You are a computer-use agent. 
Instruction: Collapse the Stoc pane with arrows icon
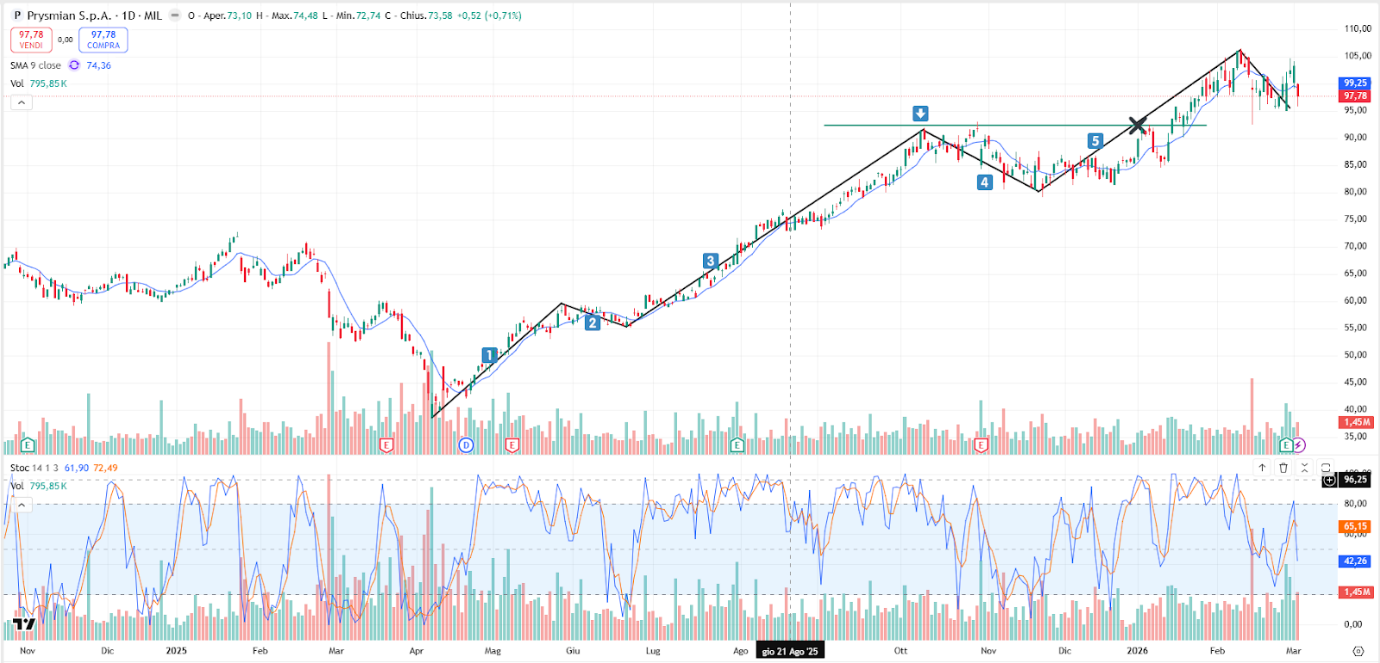point(1304,467)
